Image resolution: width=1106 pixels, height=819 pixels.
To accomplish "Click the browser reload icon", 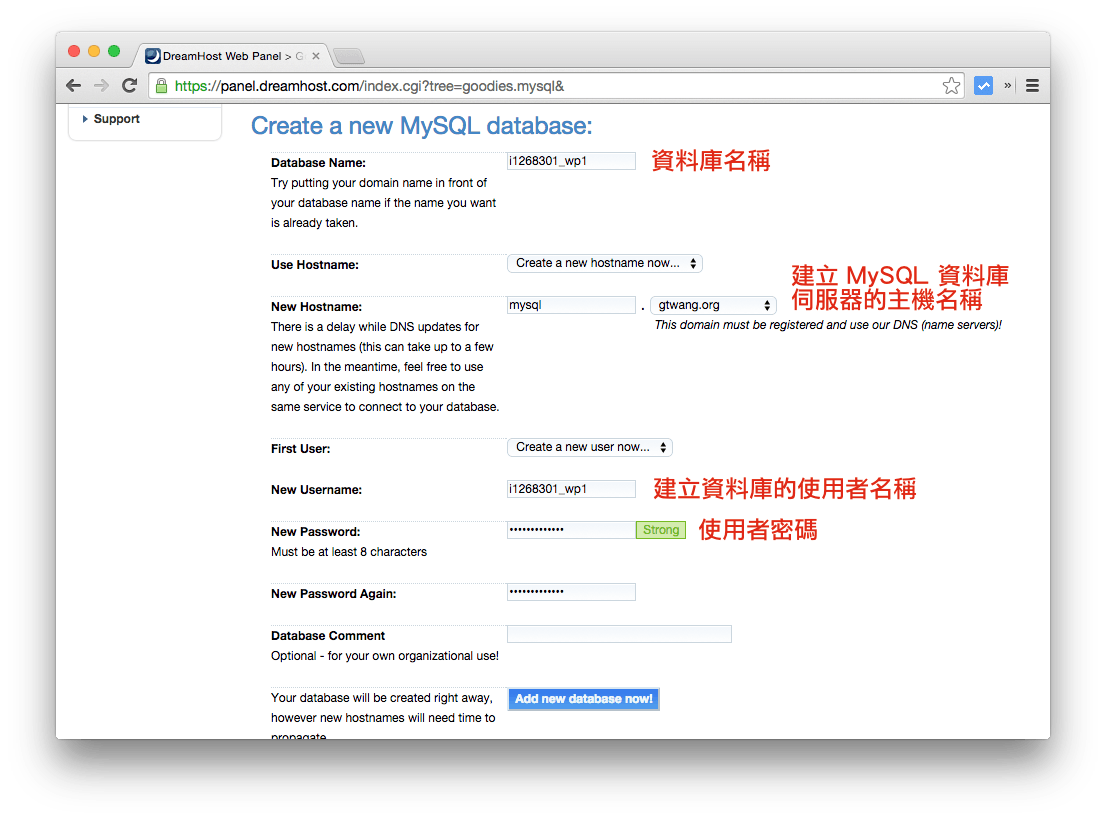I will 129,85.
